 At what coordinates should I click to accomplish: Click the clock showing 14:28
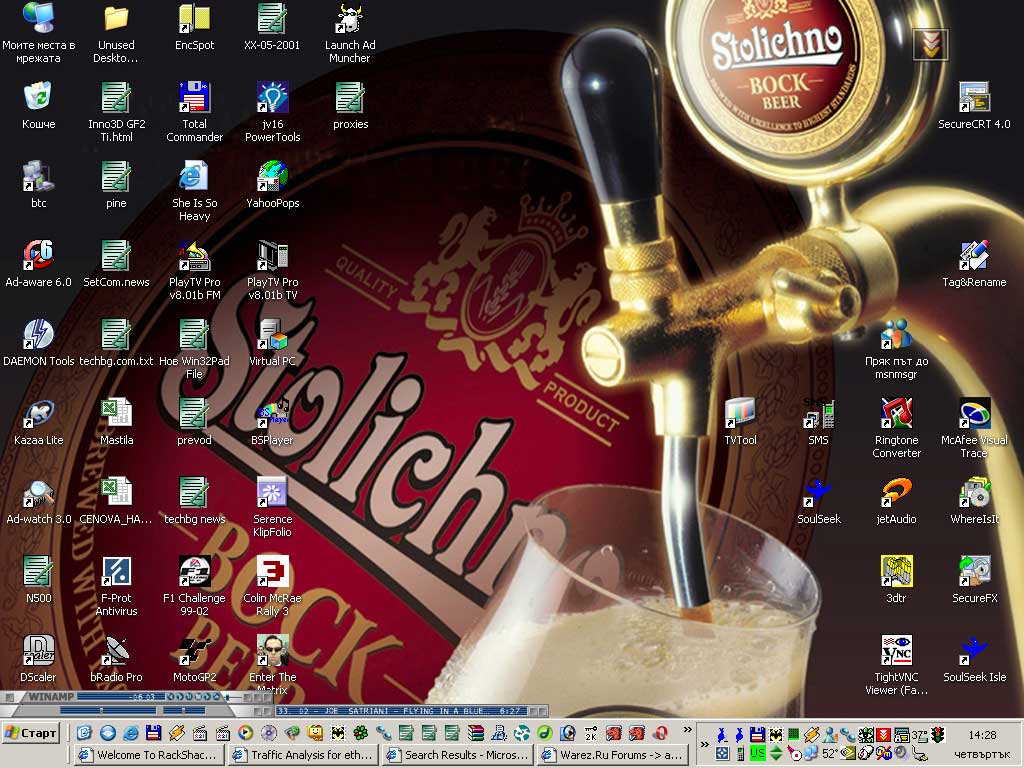982,735
